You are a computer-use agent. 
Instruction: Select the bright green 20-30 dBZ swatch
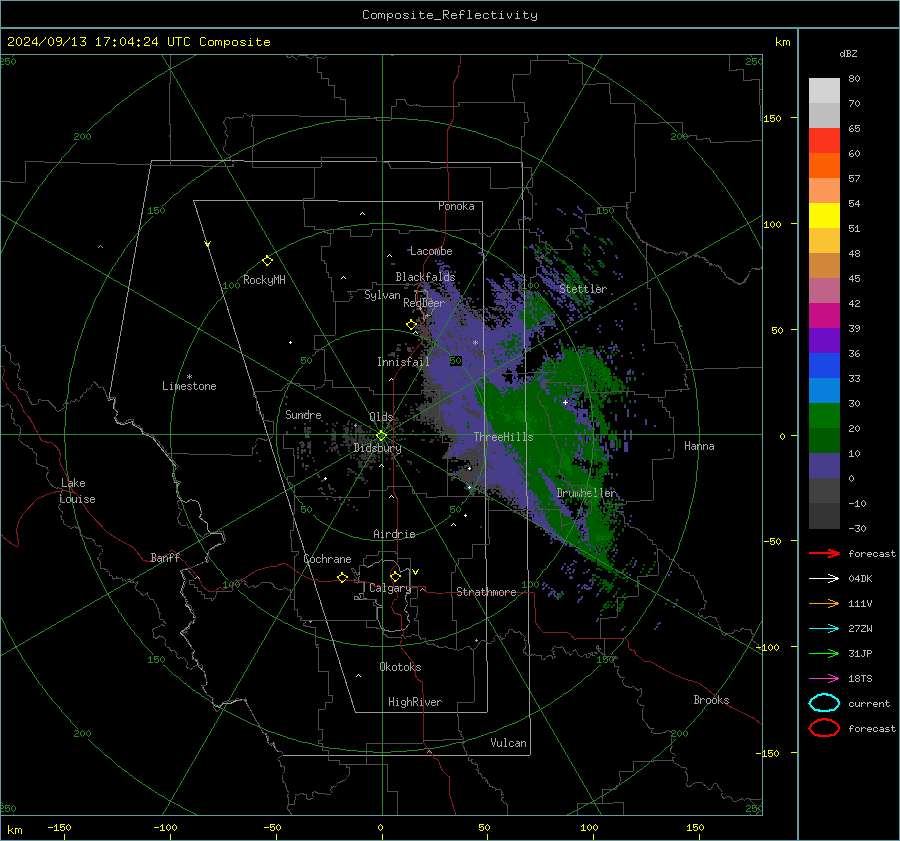[x=824, y=415]
